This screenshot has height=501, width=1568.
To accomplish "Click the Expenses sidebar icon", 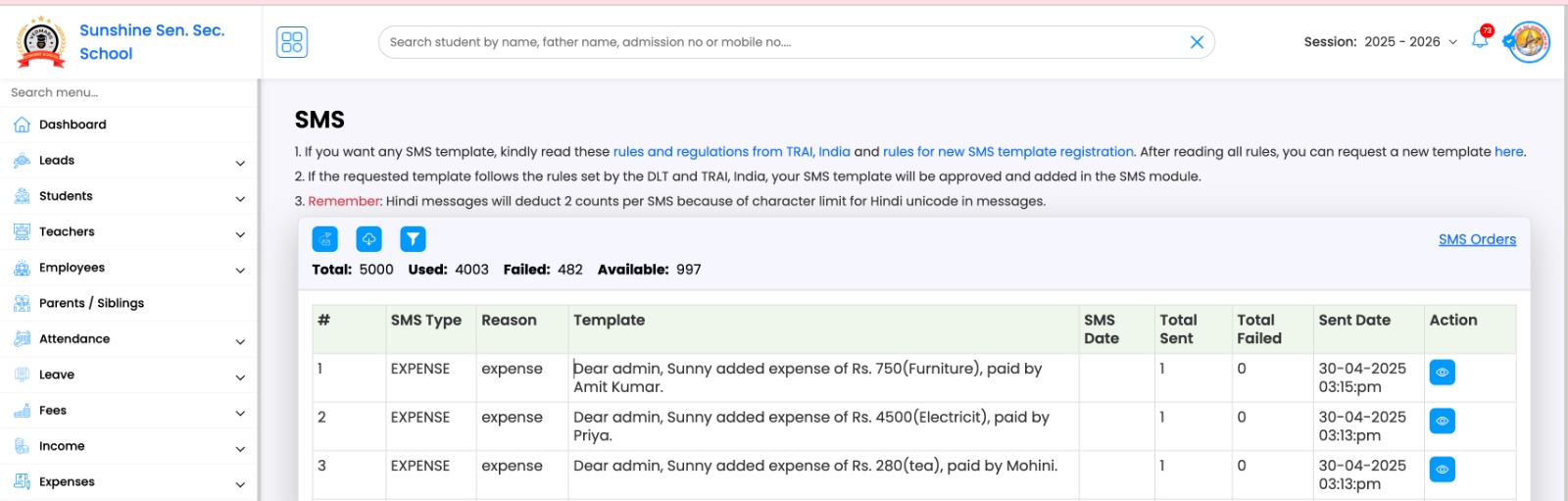I will 22,481.
